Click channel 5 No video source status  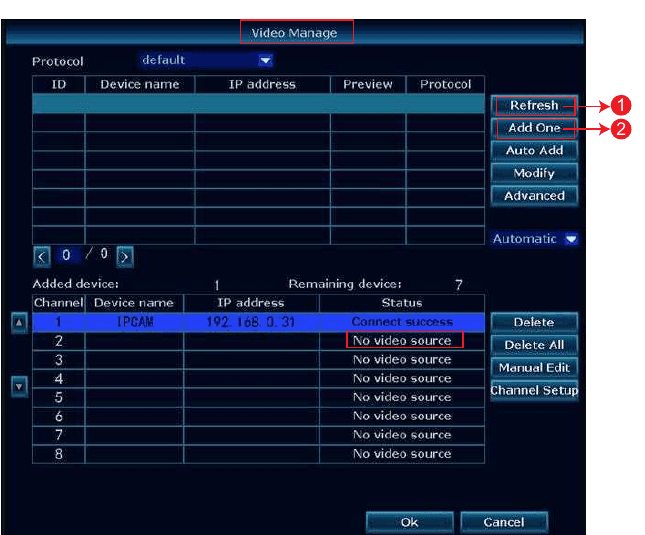click(402, 398)
